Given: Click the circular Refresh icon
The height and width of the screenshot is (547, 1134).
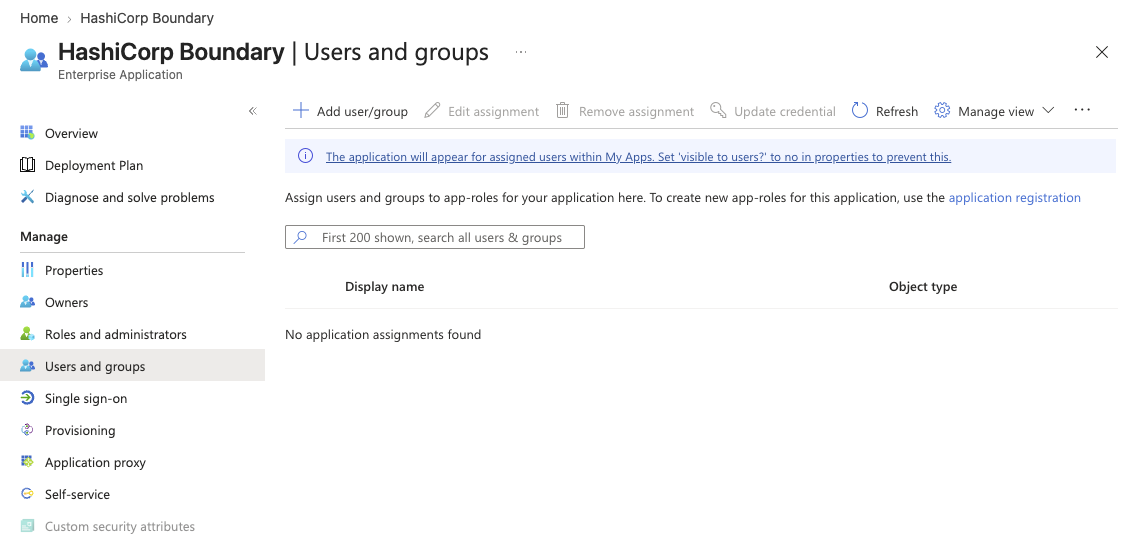Looking at the screenshot, I should pos(859,111).
